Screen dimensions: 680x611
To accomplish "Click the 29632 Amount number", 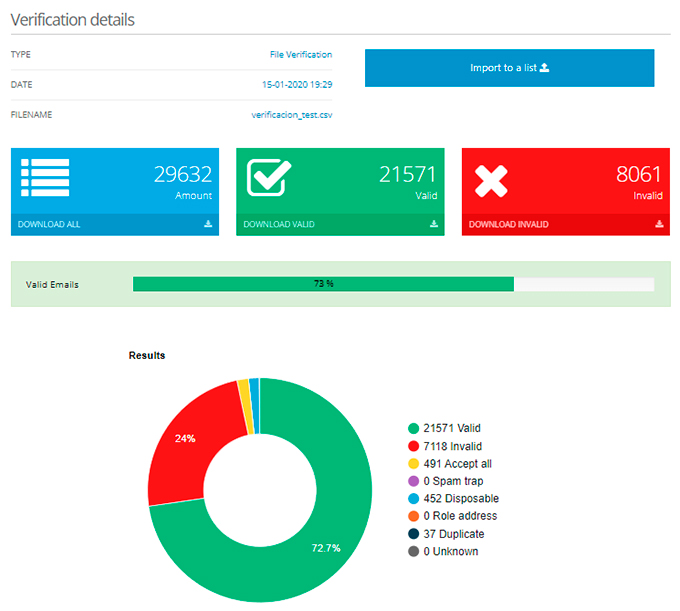I will tap(183, 174).
